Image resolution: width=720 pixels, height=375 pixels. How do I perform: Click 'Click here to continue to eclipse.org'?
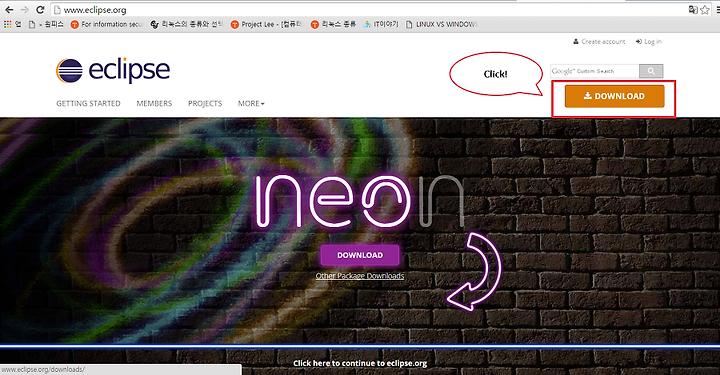point(360,363)
